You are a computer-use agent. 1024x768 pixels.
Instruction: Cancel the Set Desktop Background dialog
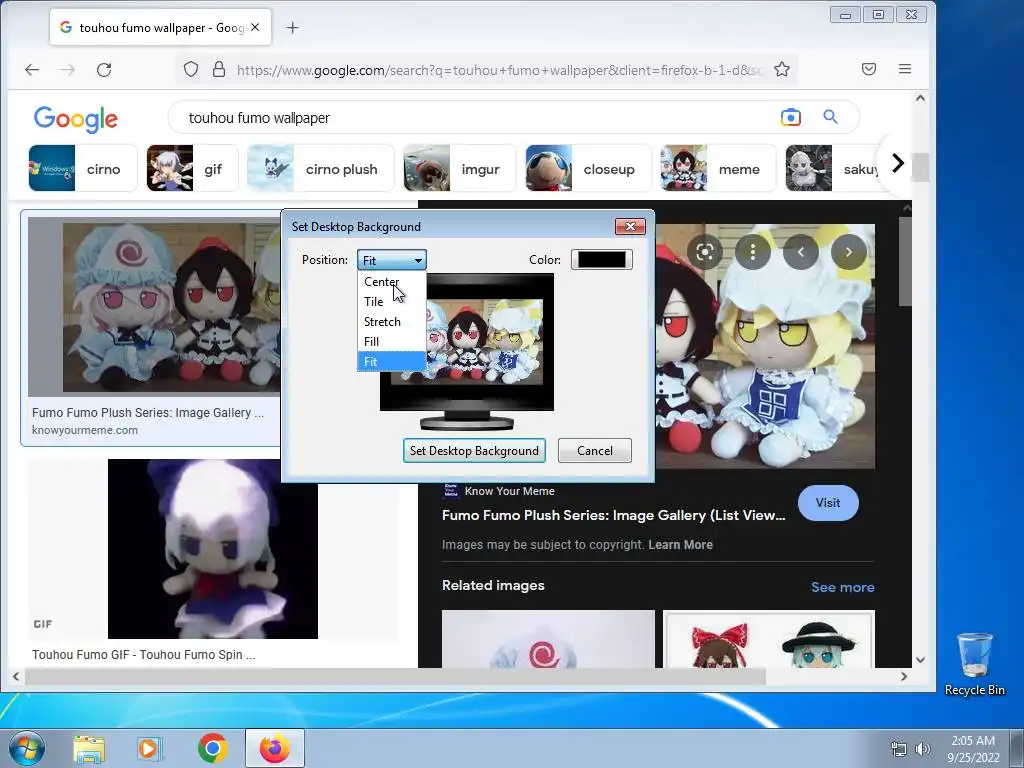[x=594, y=451]
